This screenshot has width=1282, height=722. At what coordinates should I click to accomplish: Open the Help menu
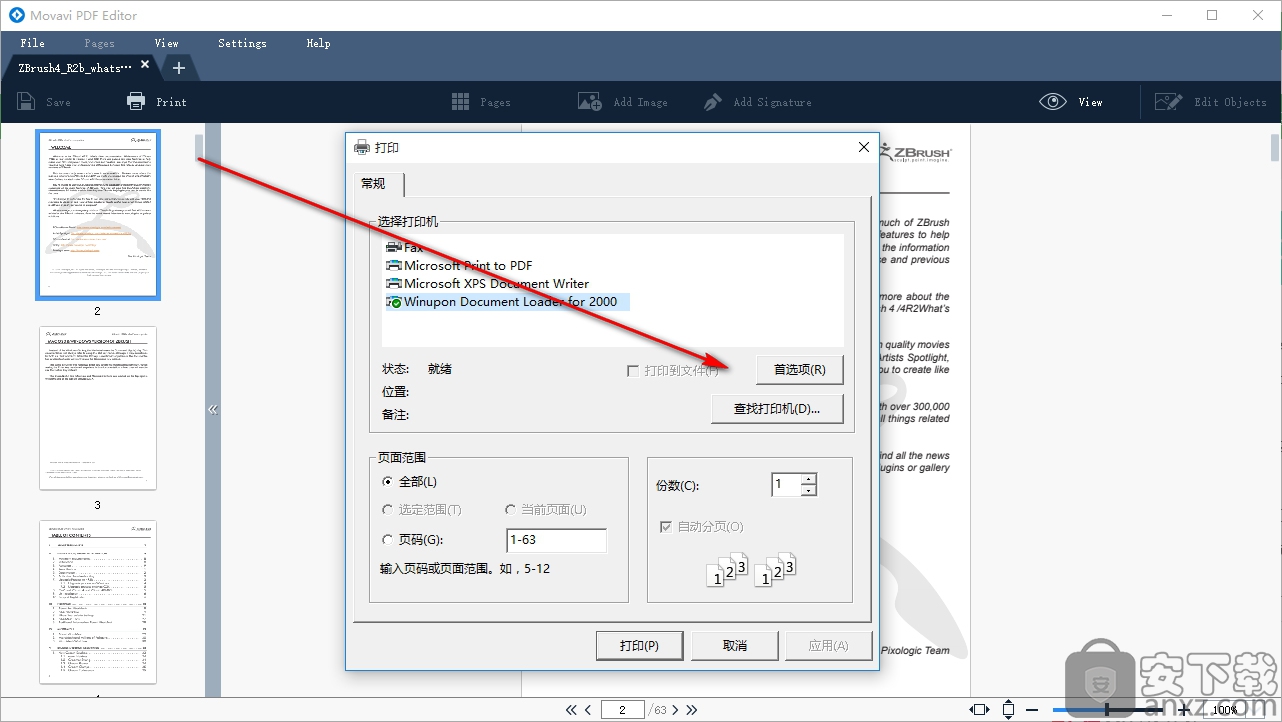(318, 43)
